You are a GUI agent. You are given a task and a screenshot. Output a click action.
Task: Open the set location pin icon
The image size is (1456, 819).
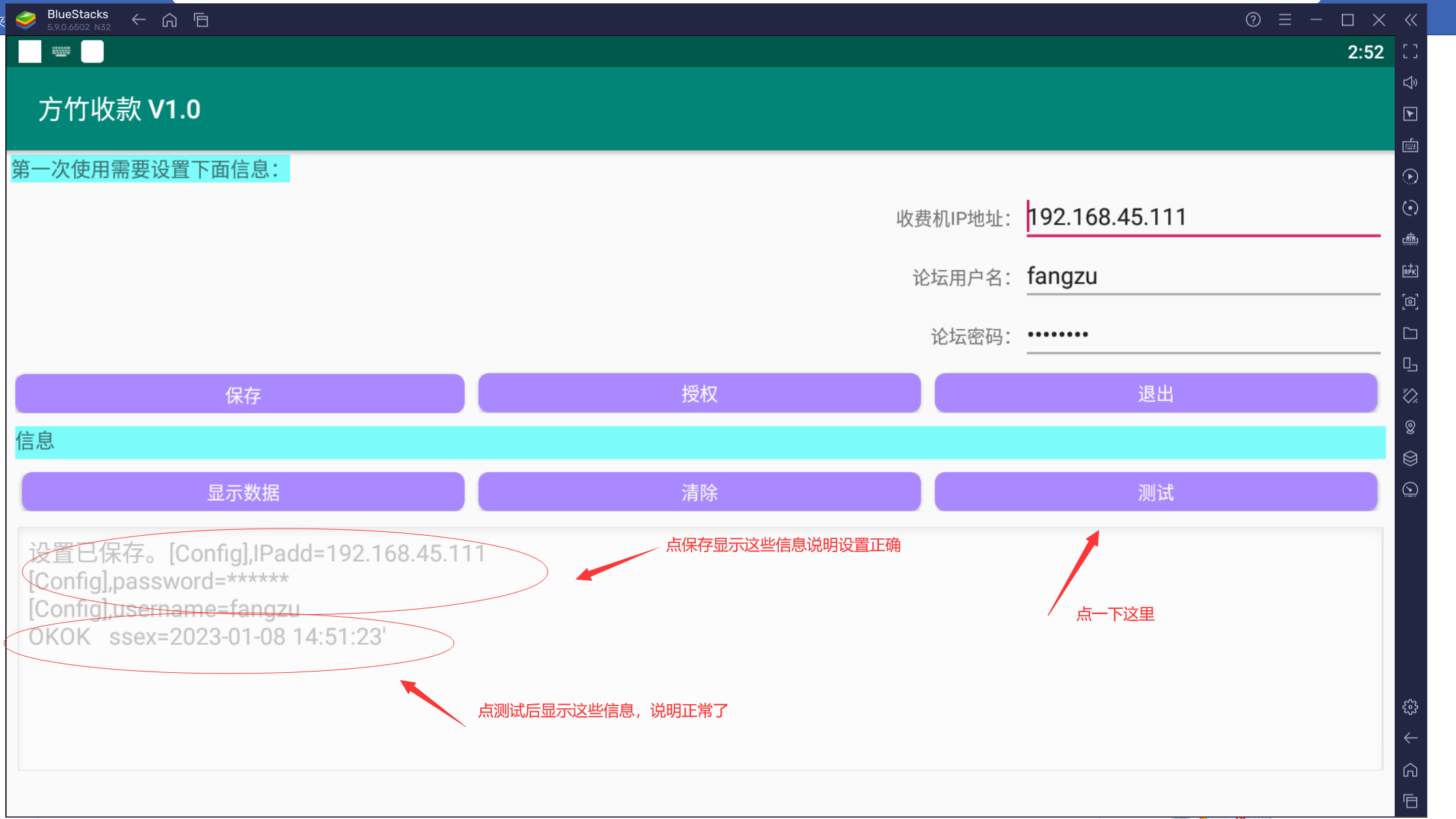[1410, 427]
